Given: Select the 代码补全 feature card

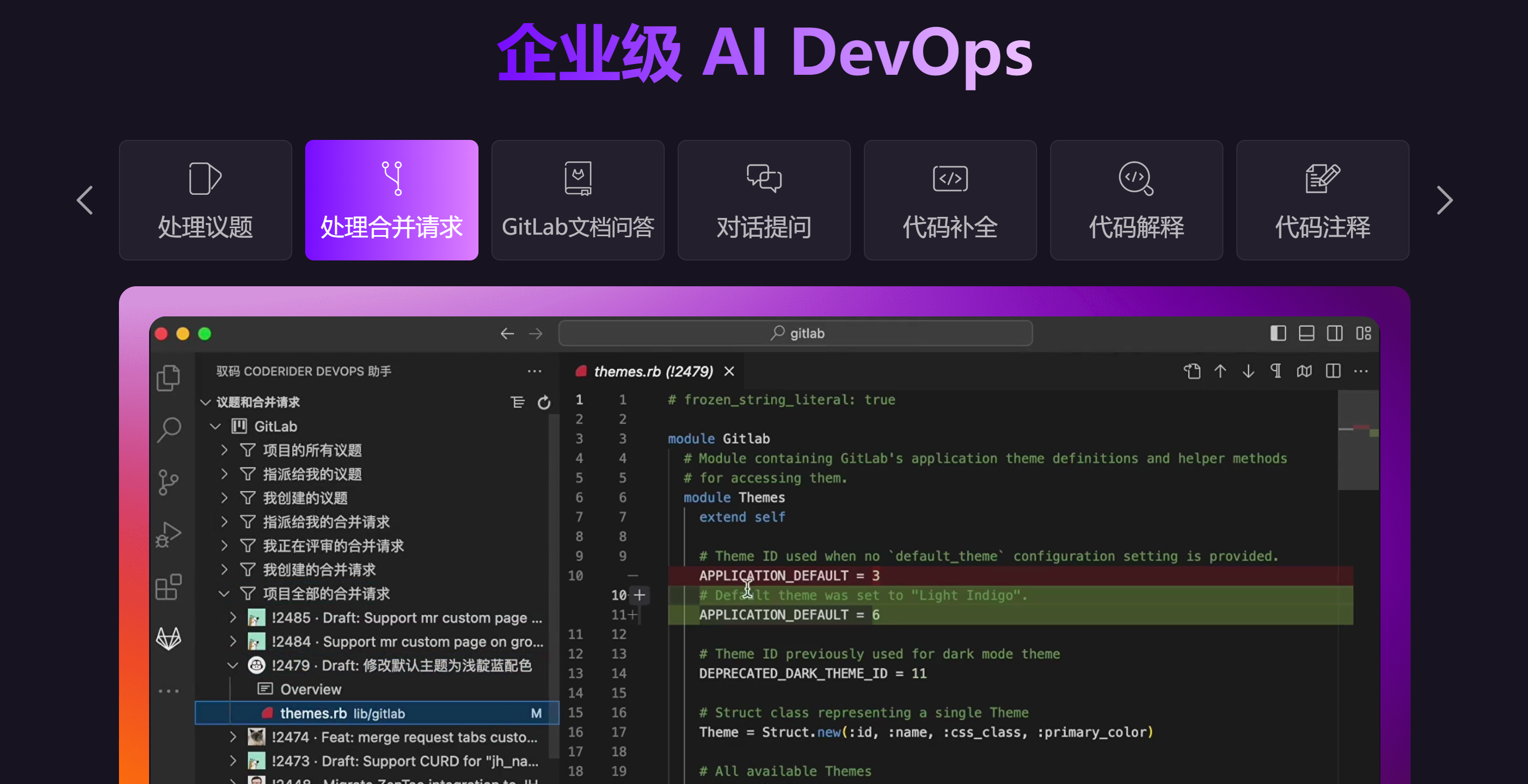Looking at the screenshot, I should click(949, 201).
